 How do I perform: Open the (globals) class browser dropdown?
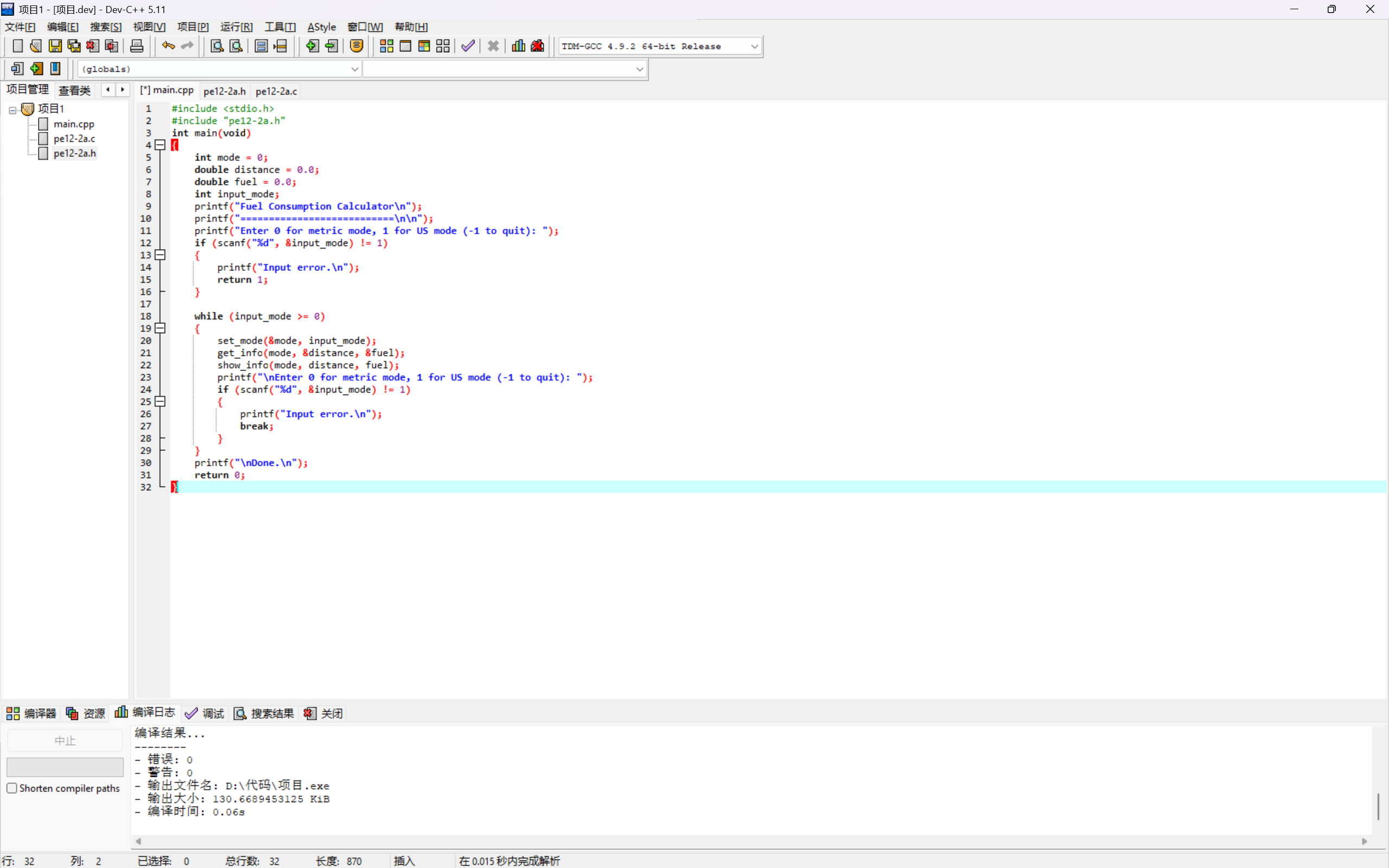[x=354, y=69]
